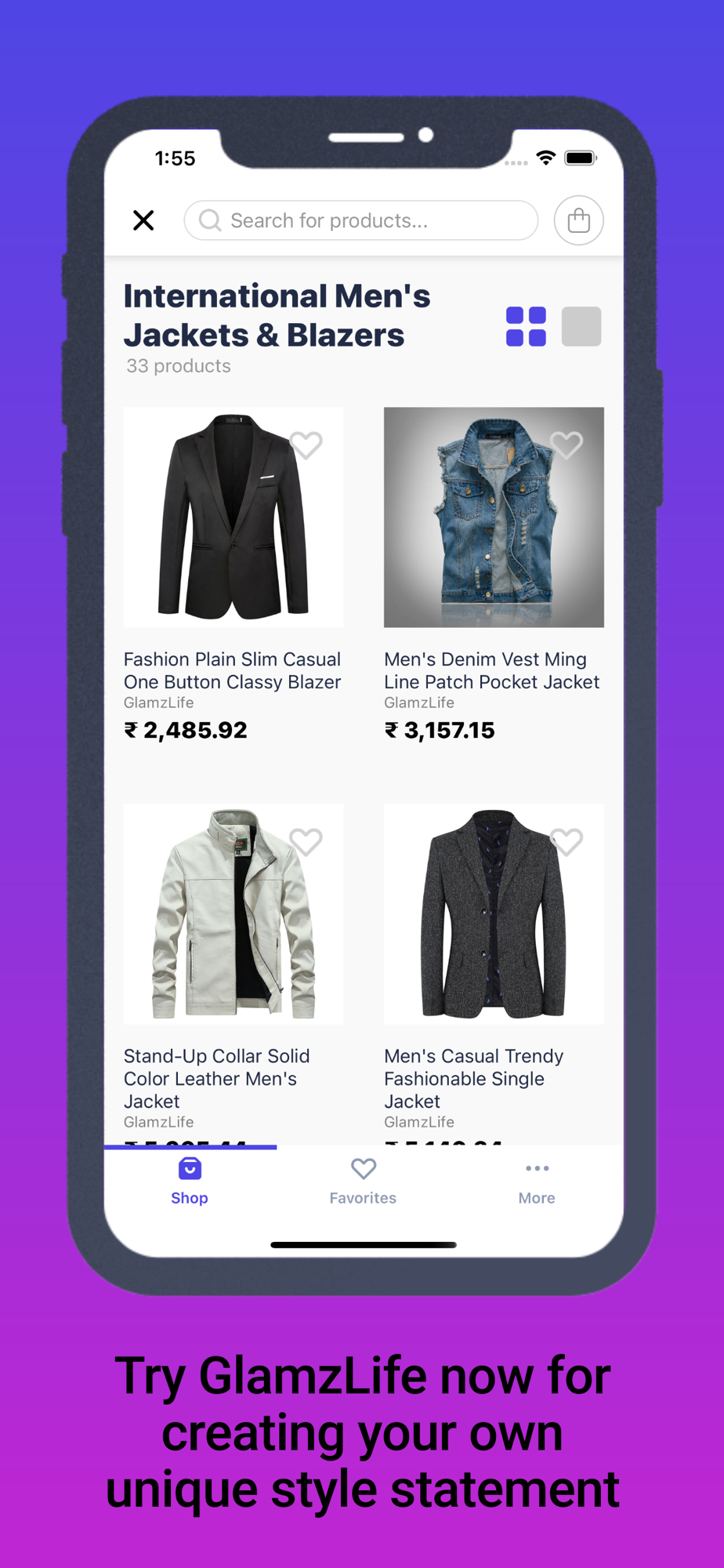Open the More tab with three dots
The width and height of the screenshot is (724, 1568).
point(537,1181)
